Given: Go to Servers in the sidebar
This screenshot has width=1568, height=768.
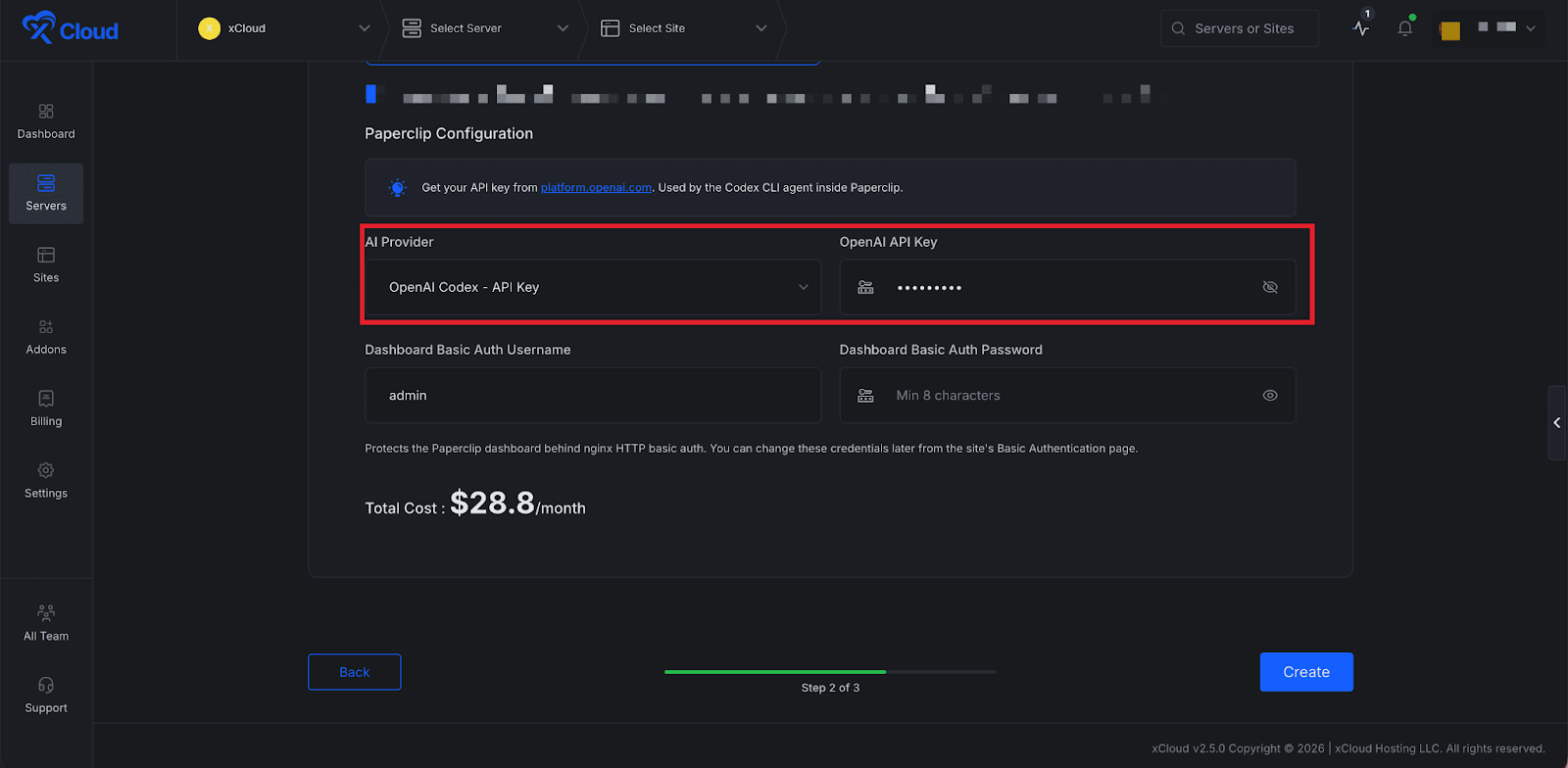Looking at the screenshot, I should tap(46, 193).
